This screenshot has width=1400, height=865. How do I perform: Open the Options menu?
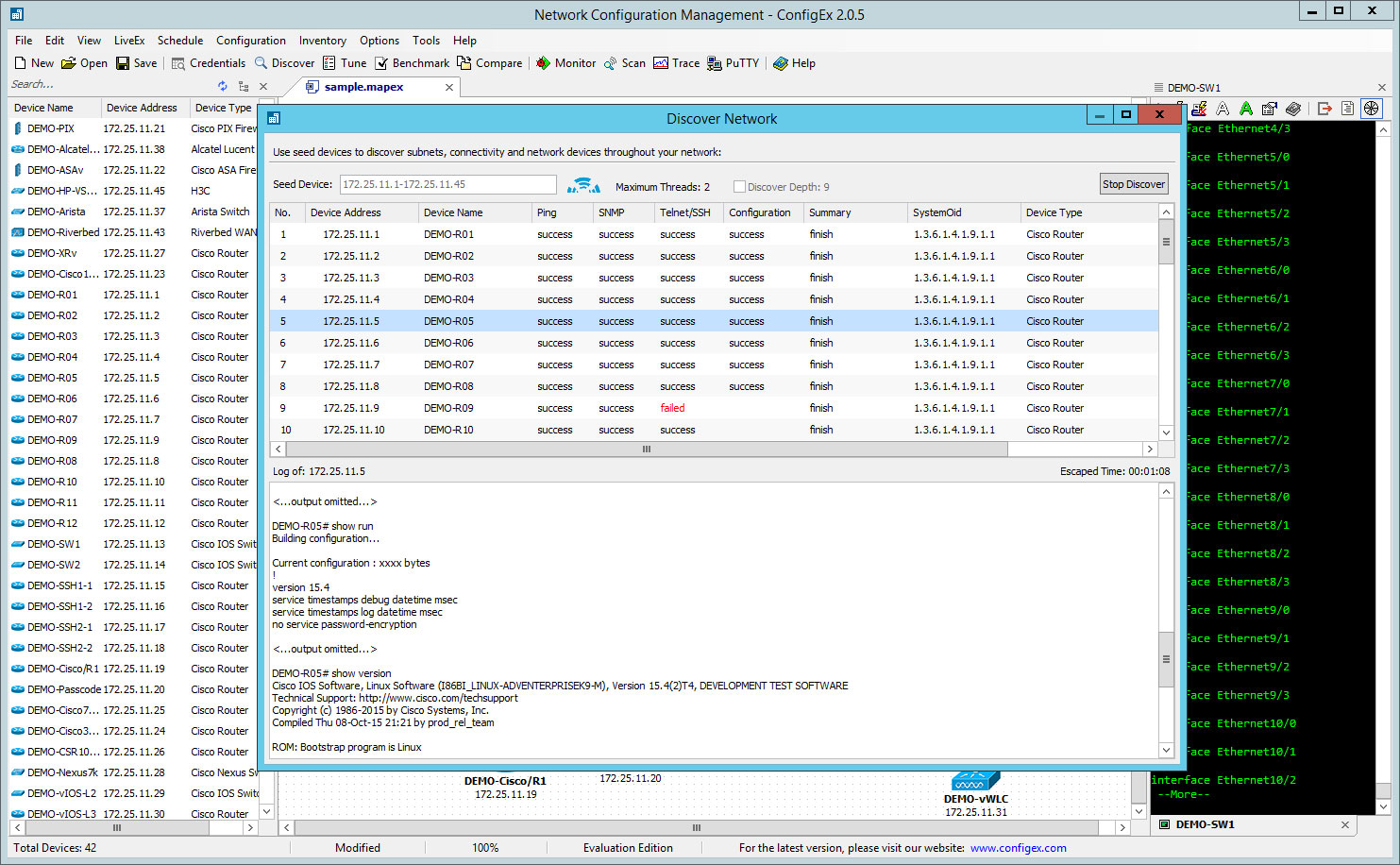[x=380, y=41]
